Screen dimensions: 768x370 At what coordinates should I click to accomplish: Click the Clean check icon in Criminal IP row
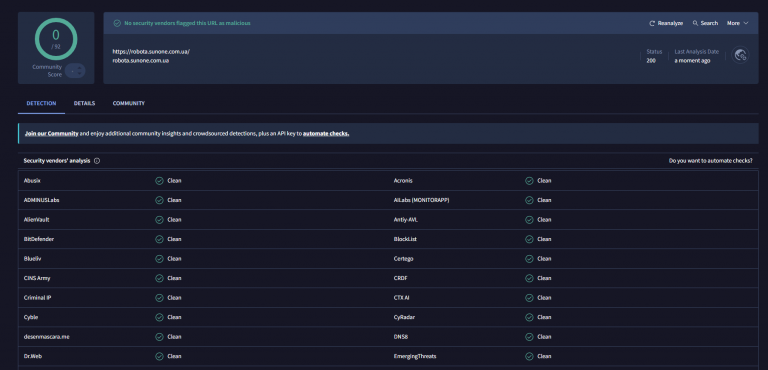(159, 297)
